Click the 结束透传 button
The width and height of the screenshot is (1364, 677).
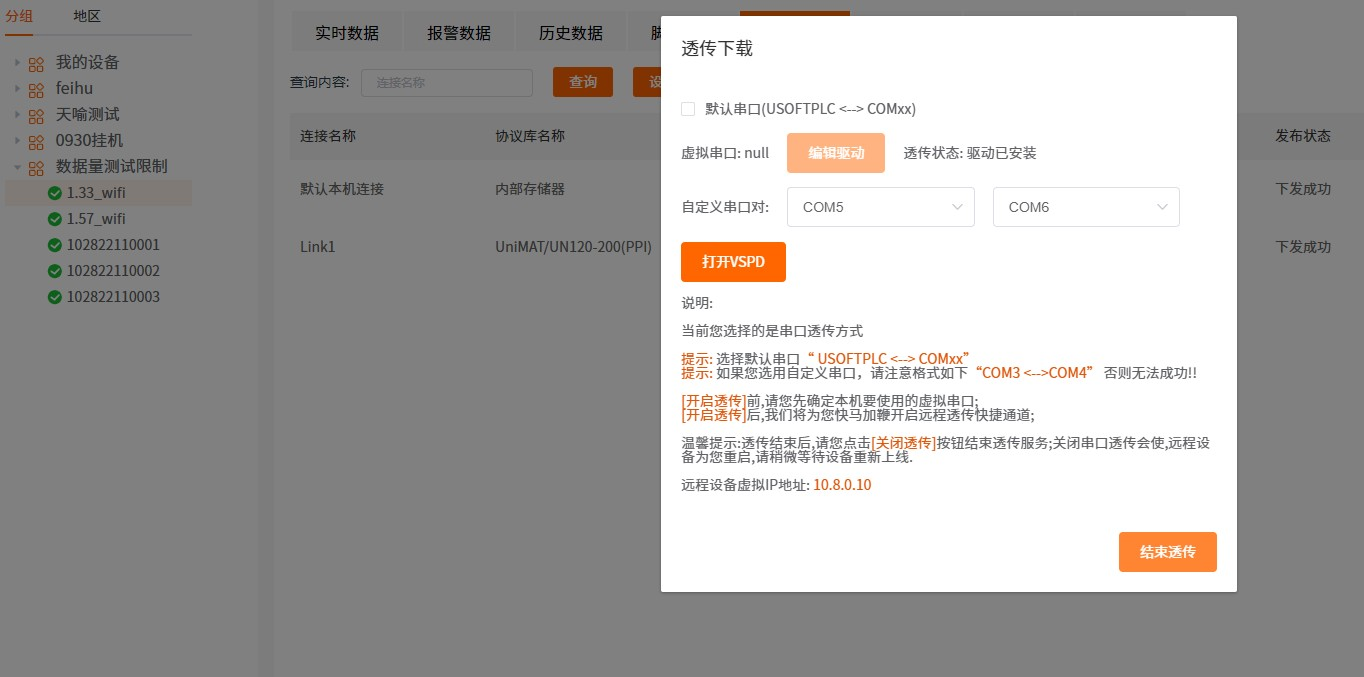coord(1168,552)
